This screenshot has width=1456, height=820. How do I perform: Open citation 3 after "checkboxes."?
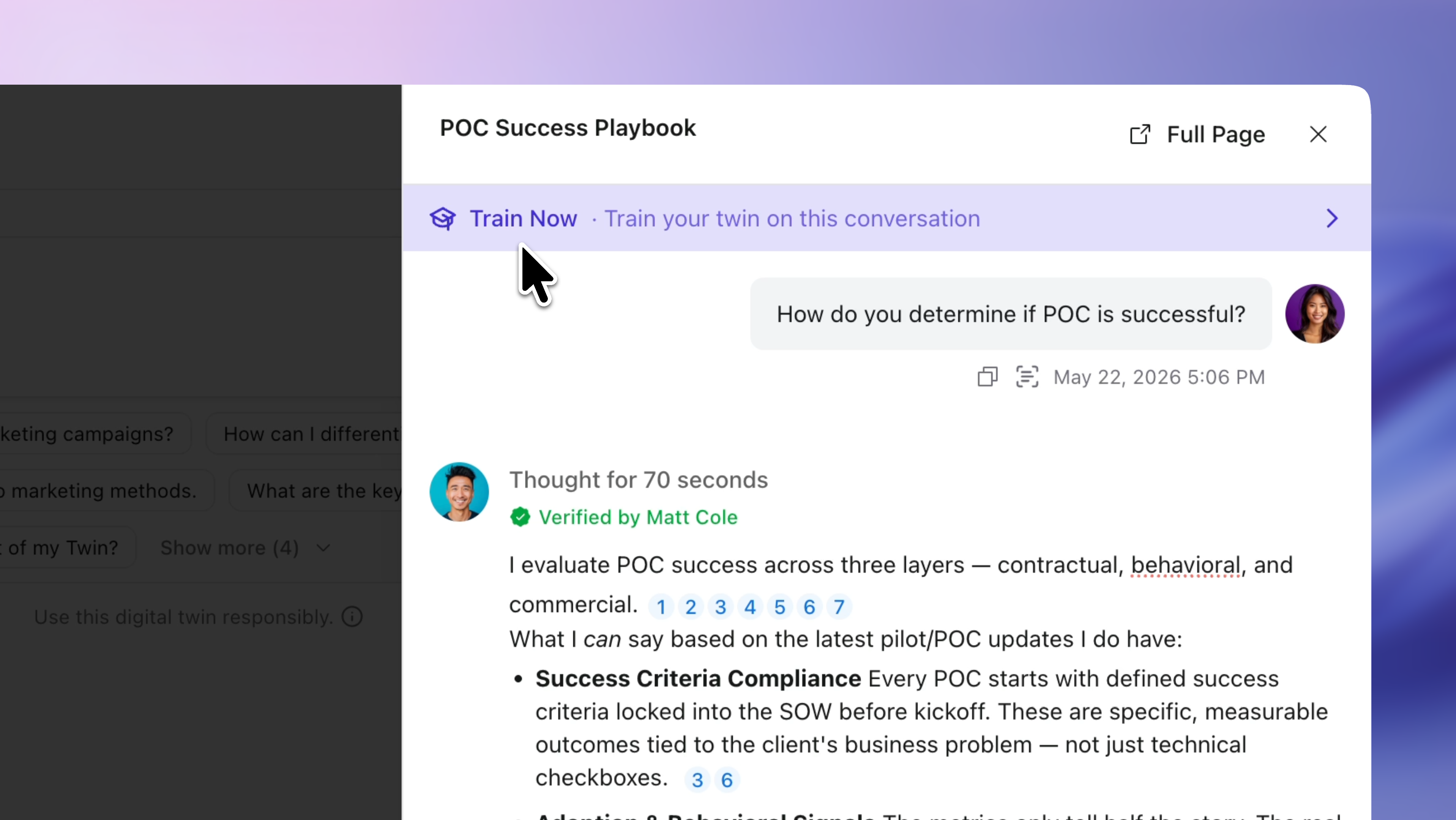point(697,780)
